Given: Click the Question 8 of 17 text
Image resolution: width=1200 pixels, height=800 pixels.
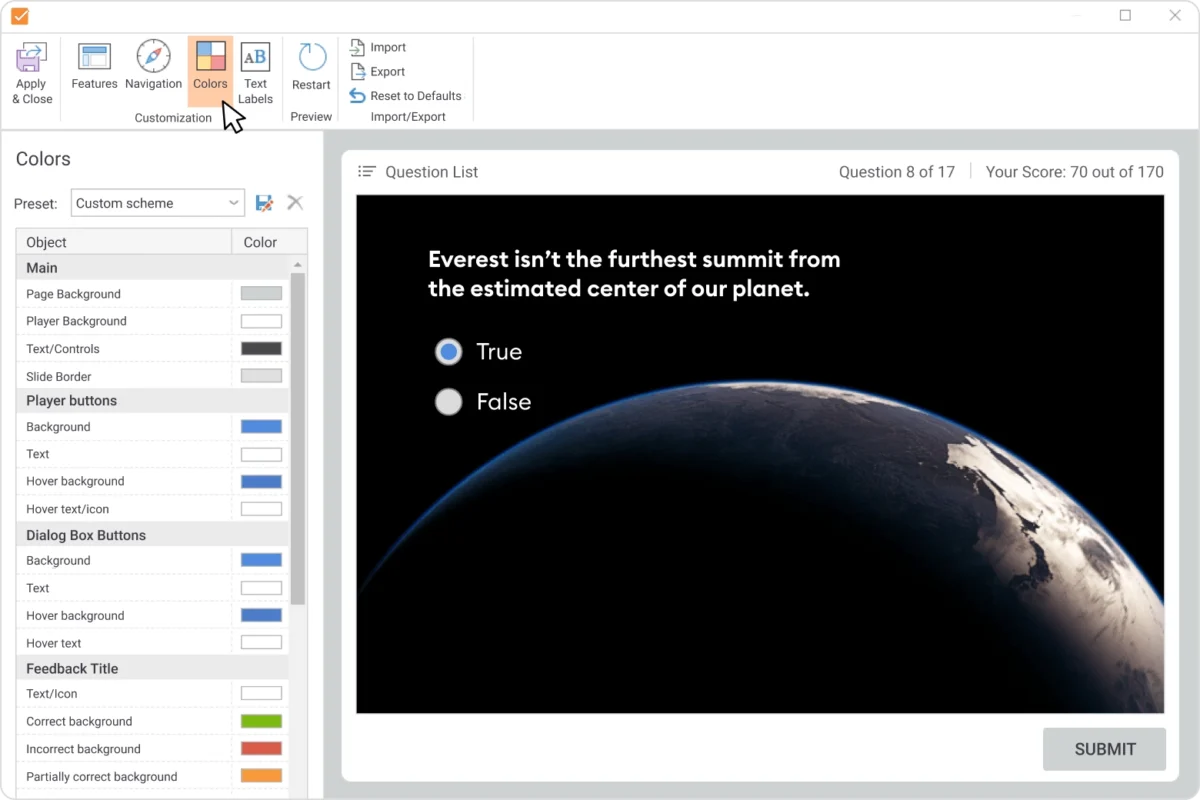Looking at the screenshot, I should pos(897,172).
